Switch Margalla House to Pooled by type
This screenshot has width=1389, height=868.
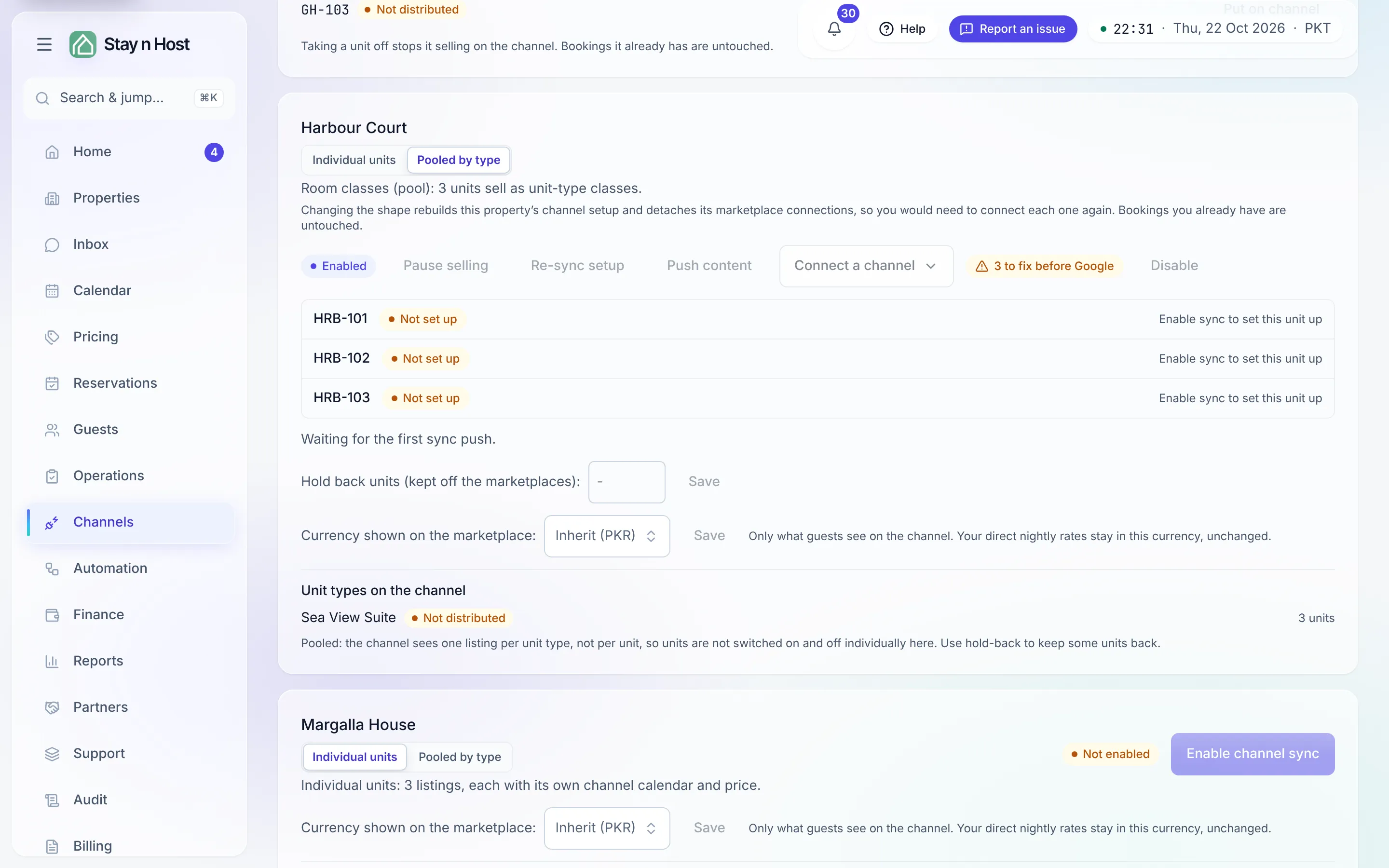pos(460,757)
